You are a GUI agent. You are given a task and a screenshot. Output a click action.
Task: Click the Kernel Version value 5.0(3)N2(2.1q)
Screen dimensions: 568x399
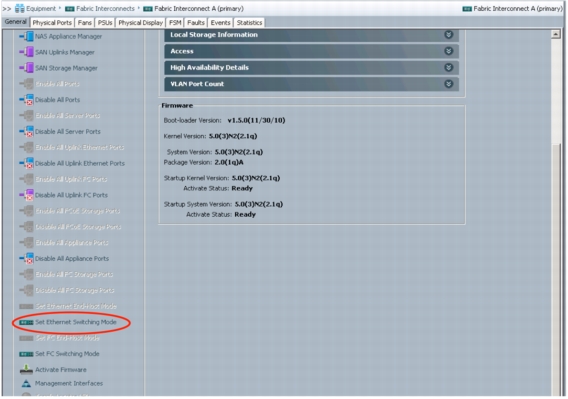[x=233, y=136]
